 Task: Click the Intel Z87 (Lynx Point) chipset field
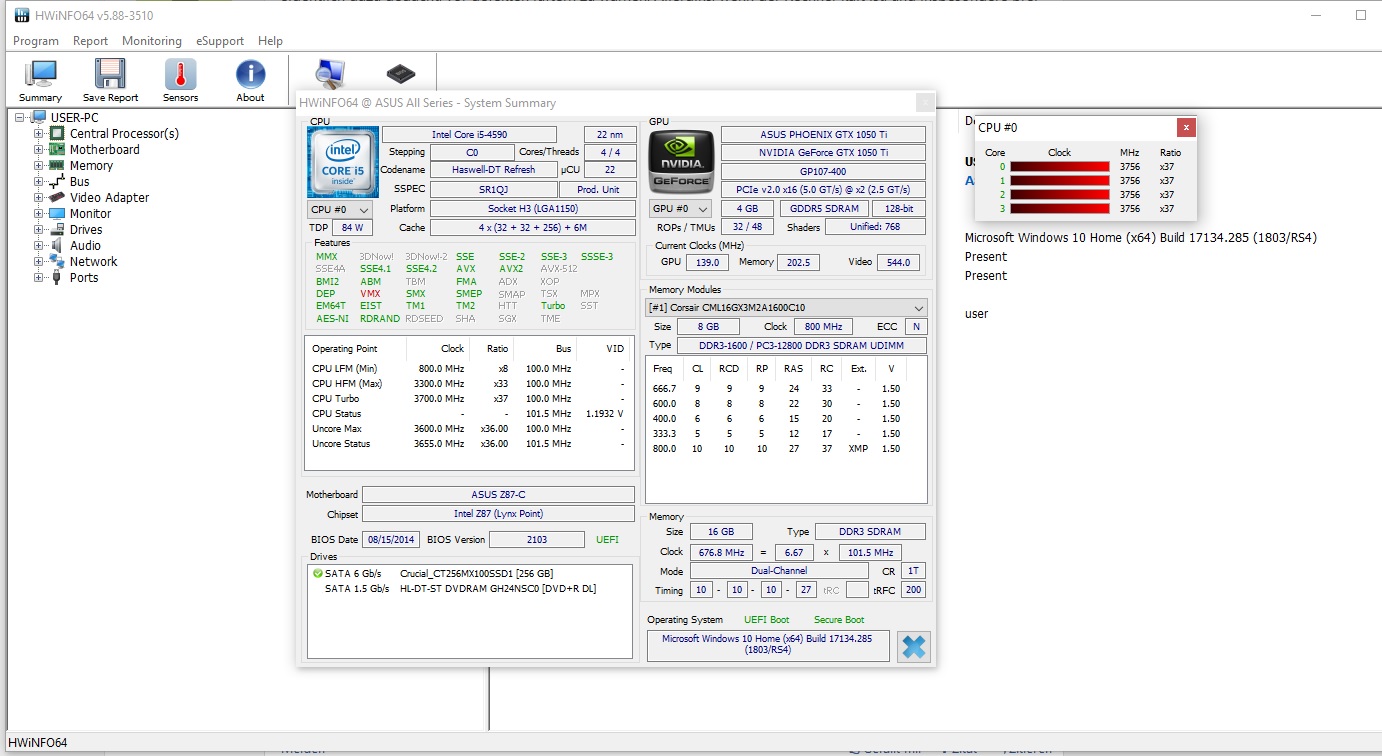click(498, 514)
